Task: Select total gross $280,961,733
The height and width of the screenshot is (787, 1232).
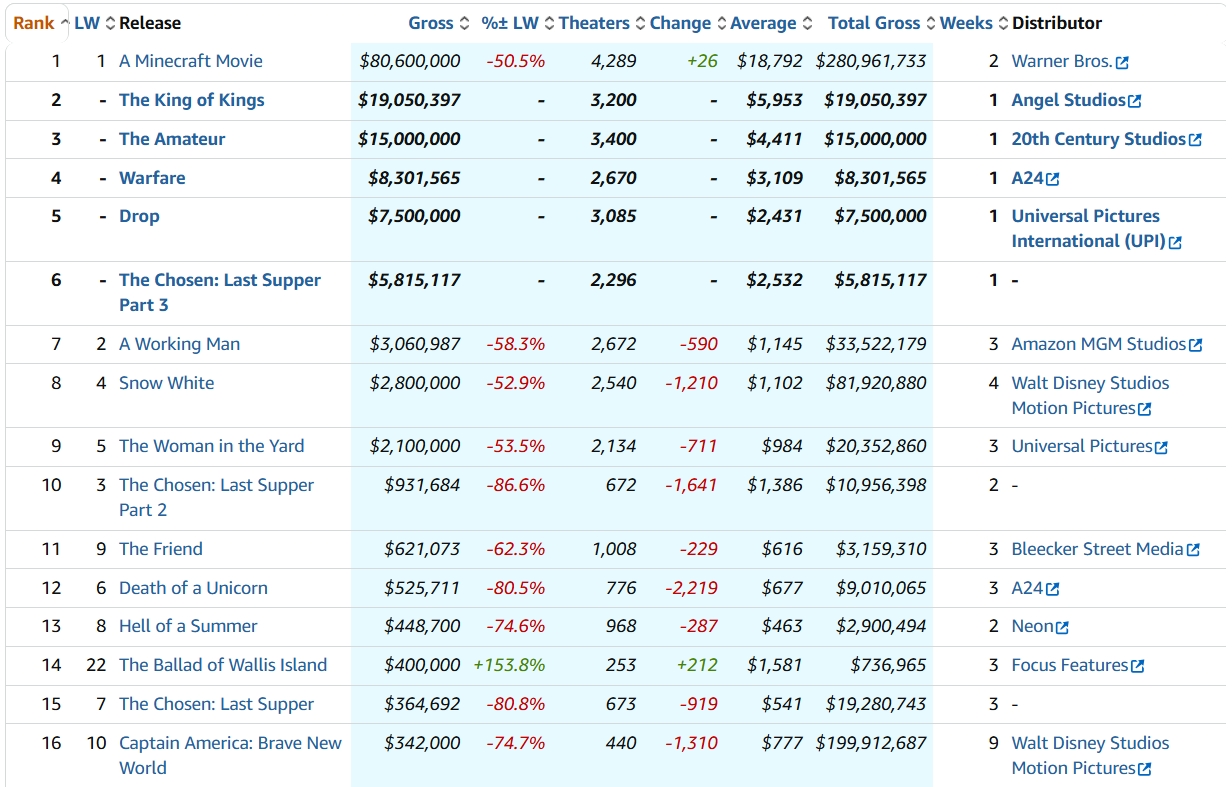Action: click(x=871, y=61)
